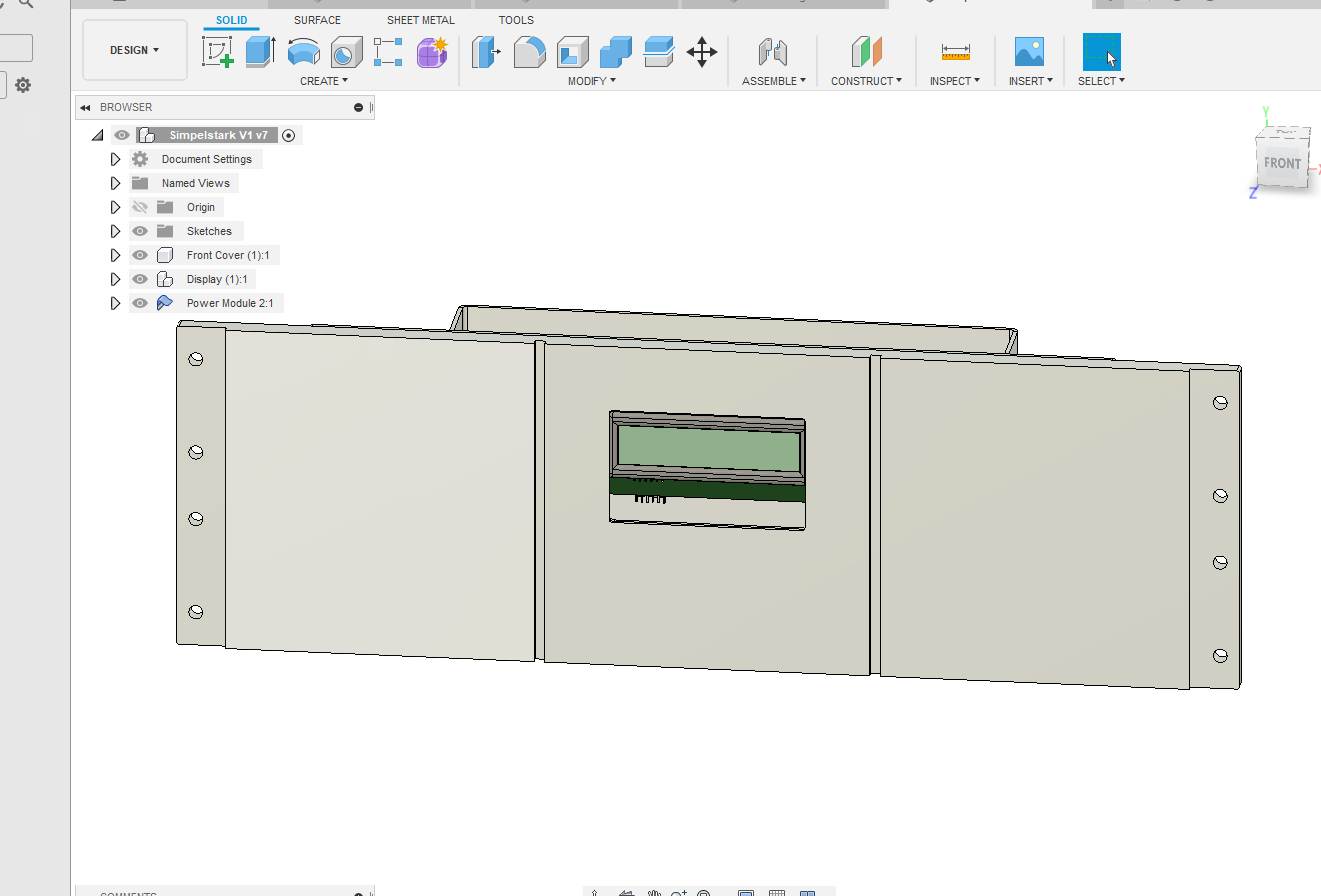Toggle visibility of the Simpelstark V1 v7 root

[x=121, y=135]
